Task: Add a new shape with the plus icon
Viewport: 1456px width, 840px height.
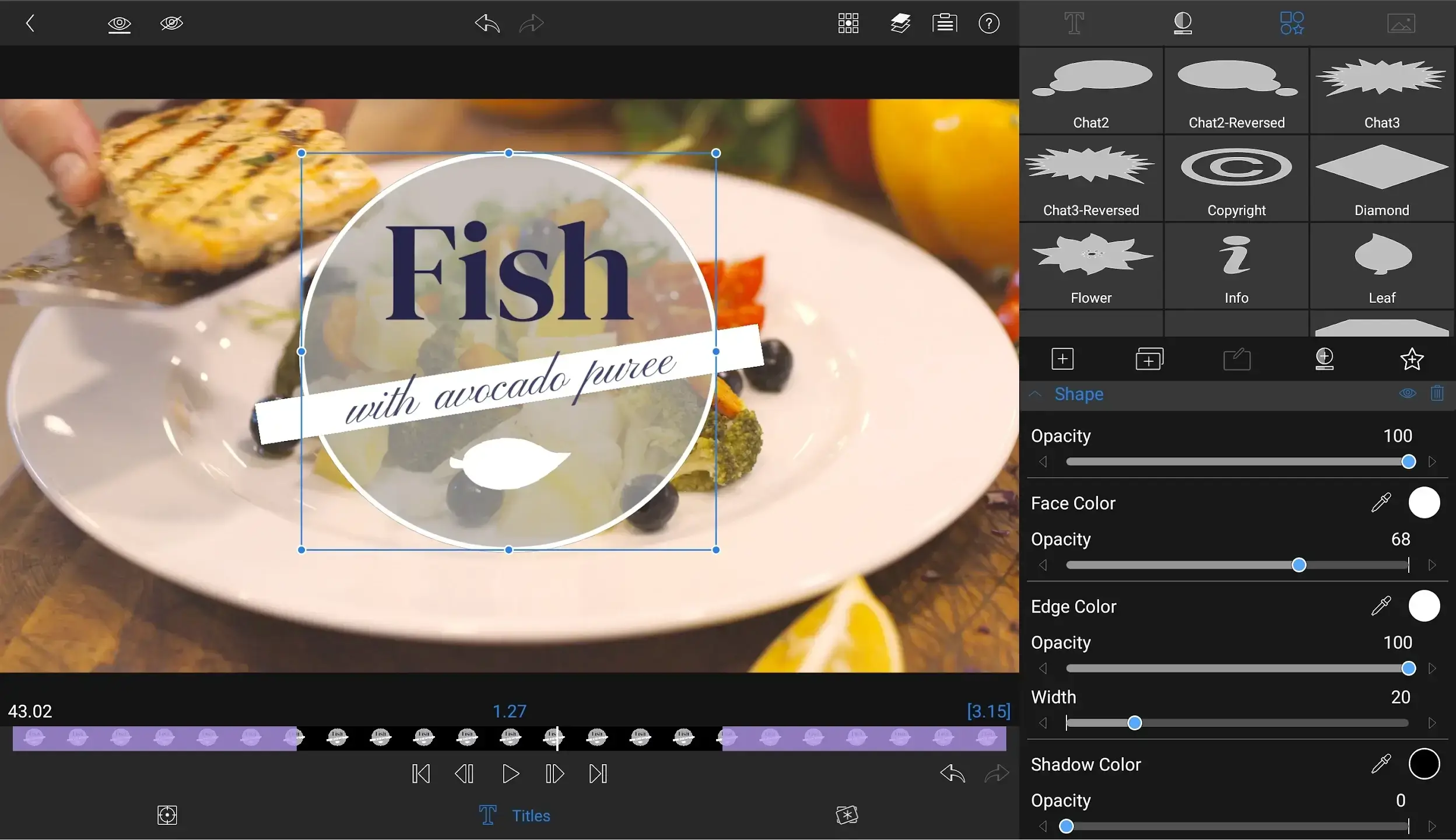Action: coord(1061,358)
